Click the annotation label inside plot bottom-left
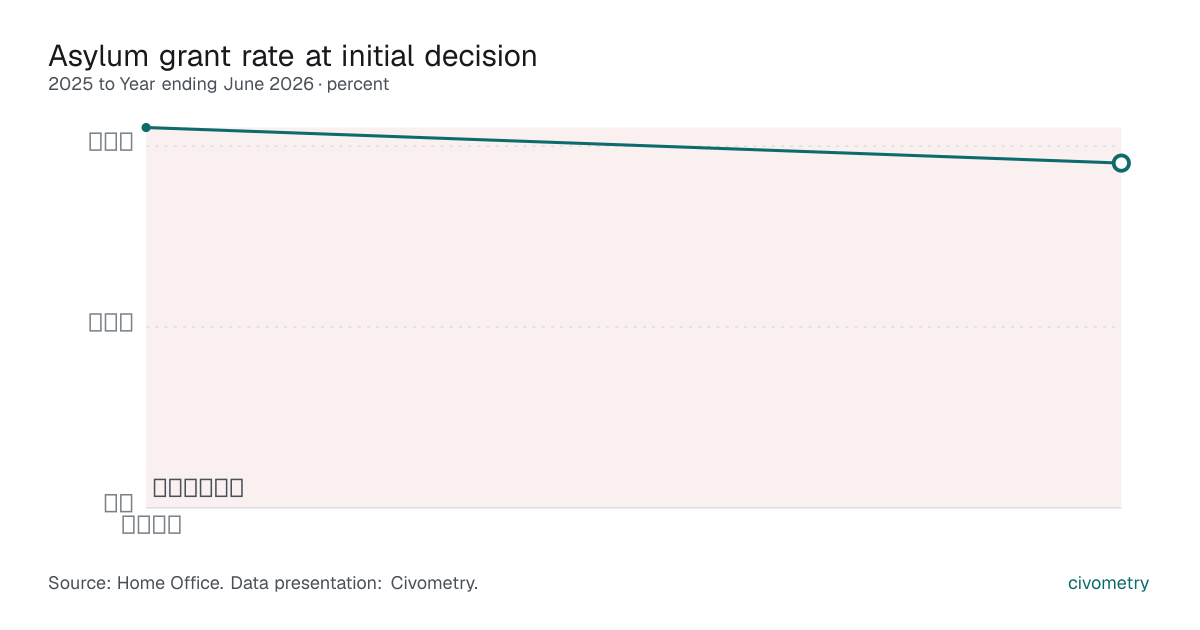The height and width of the screenshot is (630, 1200). (x=198, y=488)
